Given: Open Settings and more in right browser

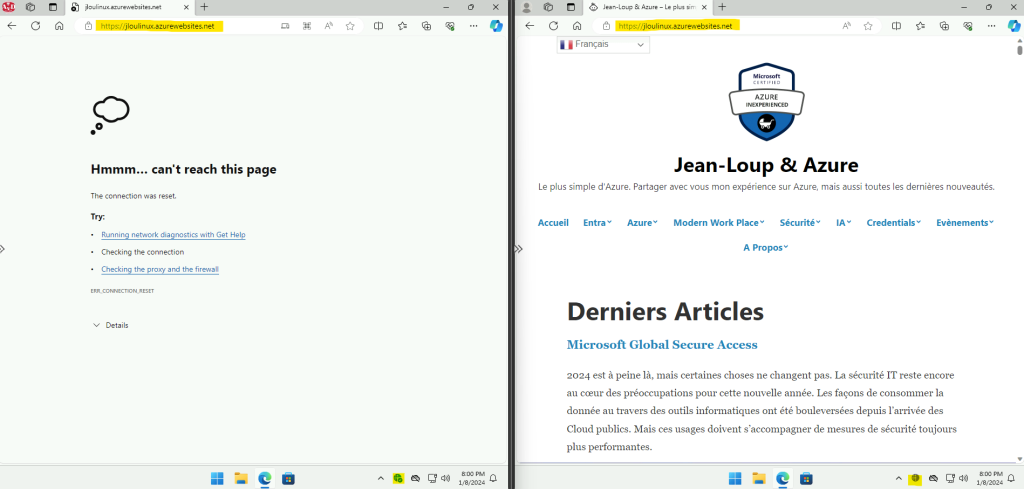Looking at the screenshot, I should 991,26.
